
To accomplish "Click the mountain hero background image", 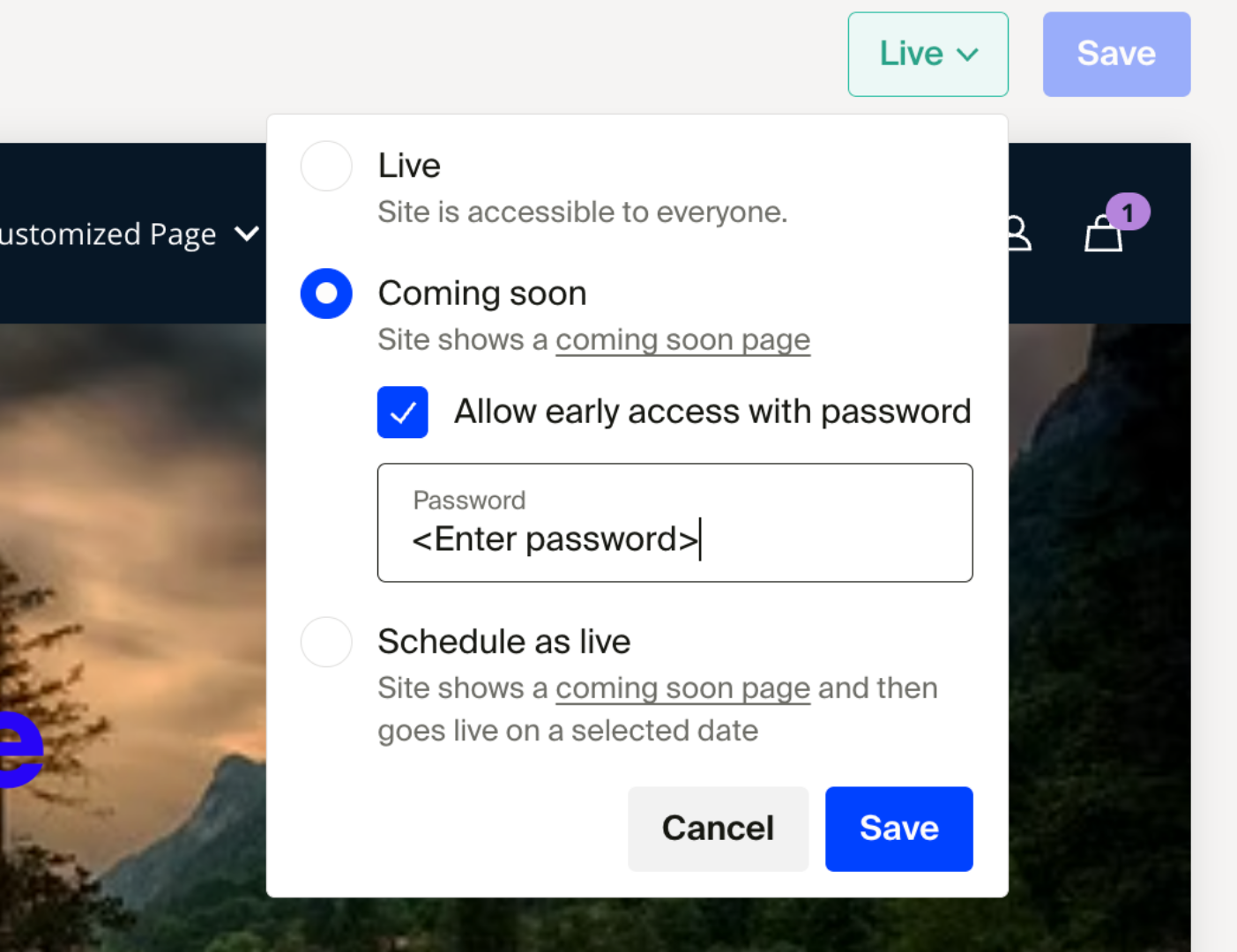I will tap(132, 635).
